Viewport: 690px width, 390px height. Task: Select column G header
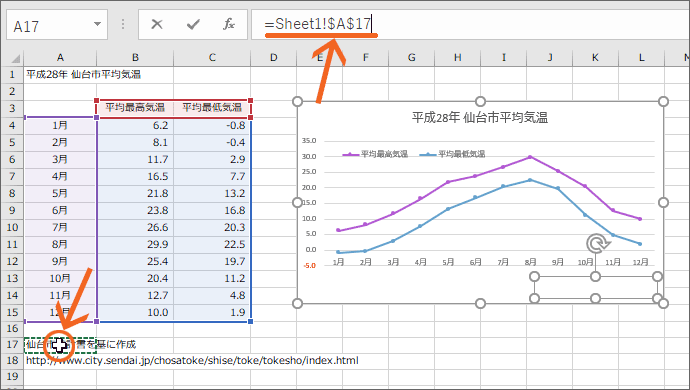pyautogui.click(x=411, y=57)
